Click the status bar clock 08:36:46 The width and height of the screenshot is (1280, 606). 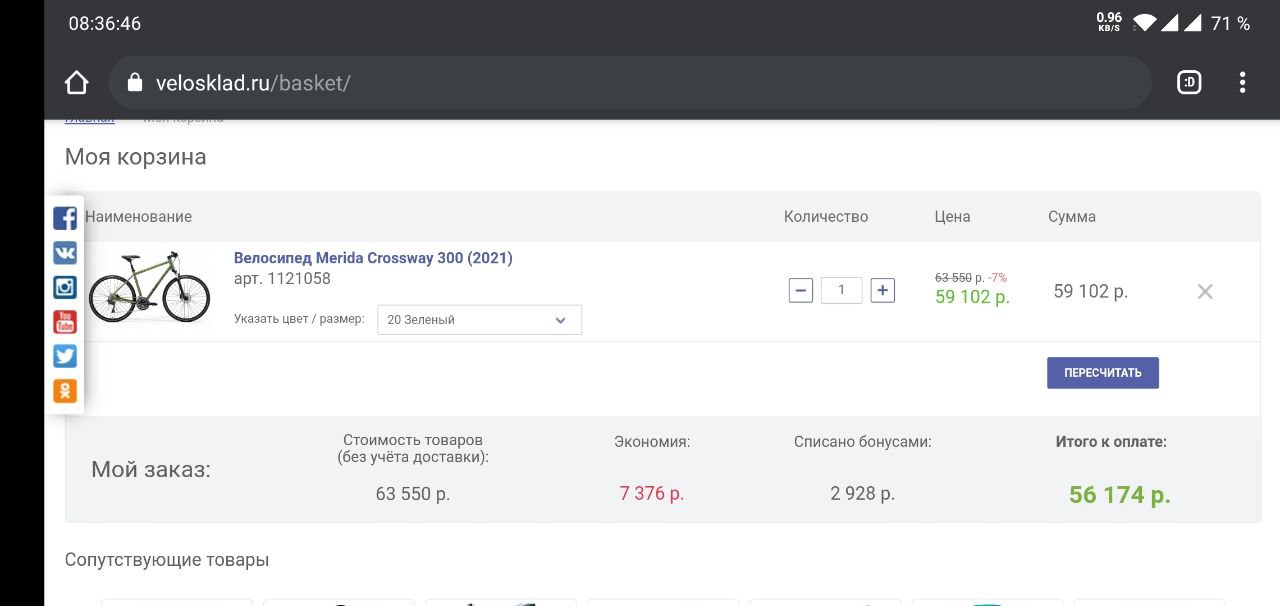(x=105, y=23)
